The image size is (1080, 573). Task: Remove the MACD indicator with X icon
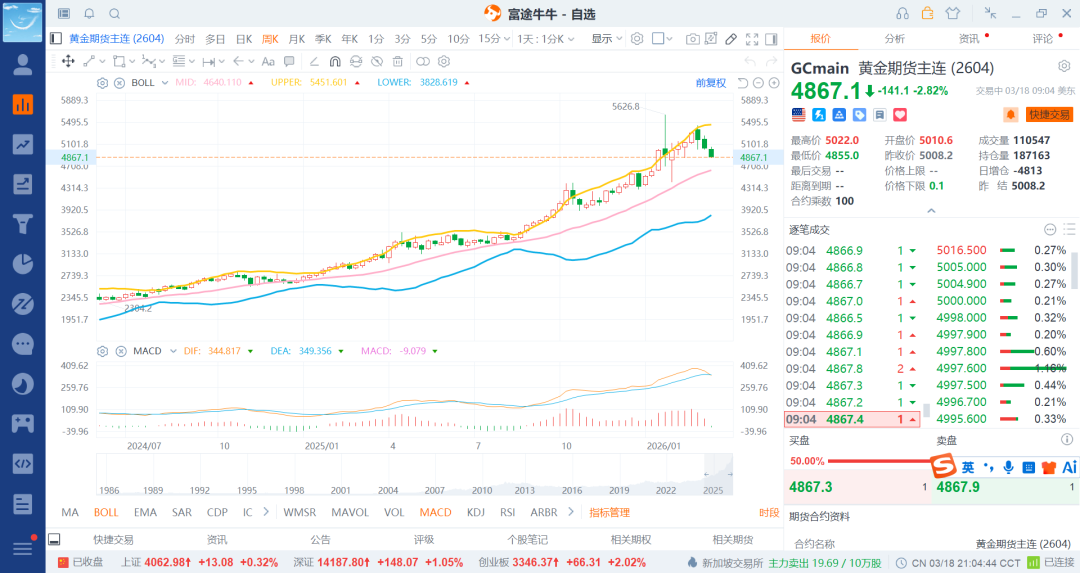point(120,351)
